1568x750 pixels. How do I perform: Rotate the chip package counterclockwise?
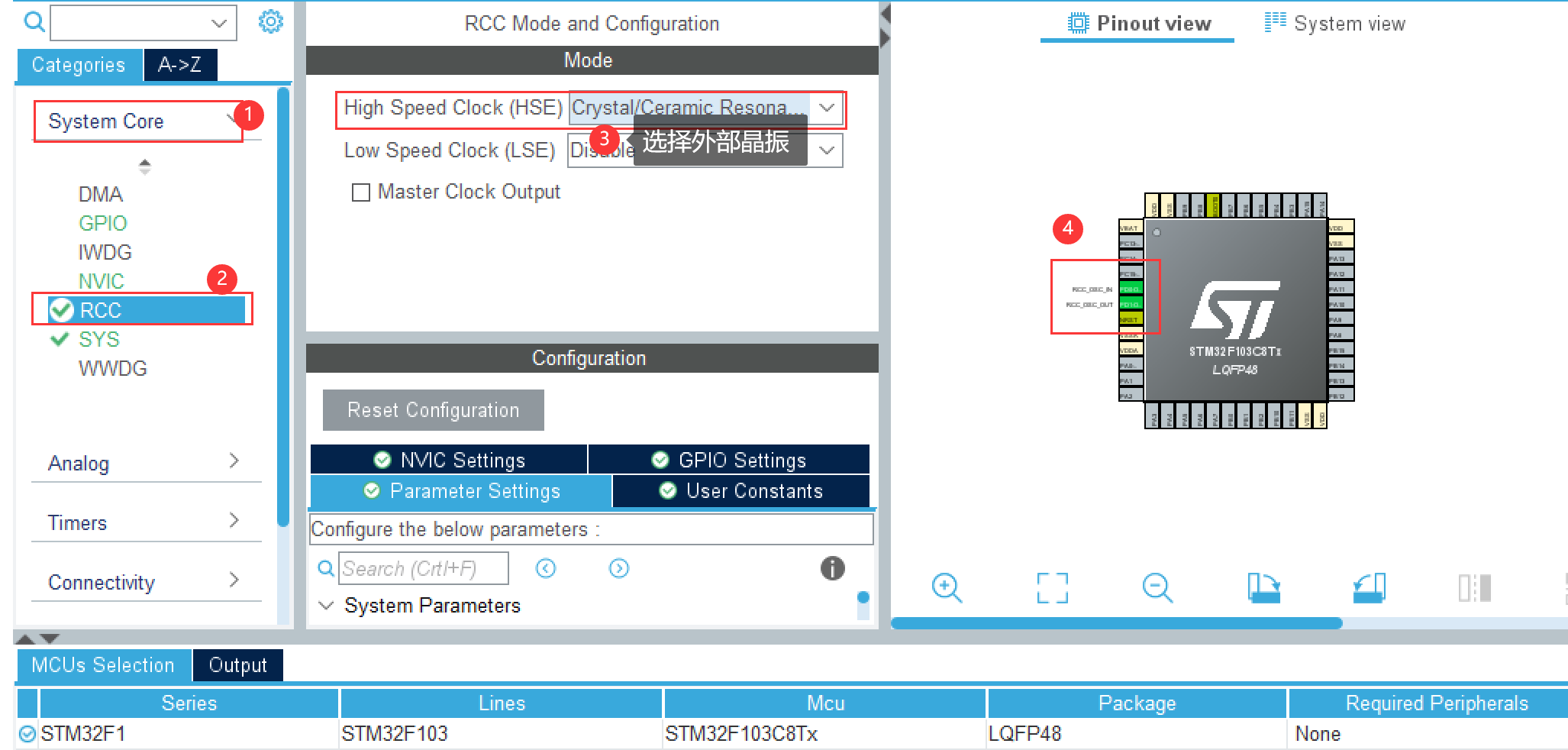(1368, 587)
